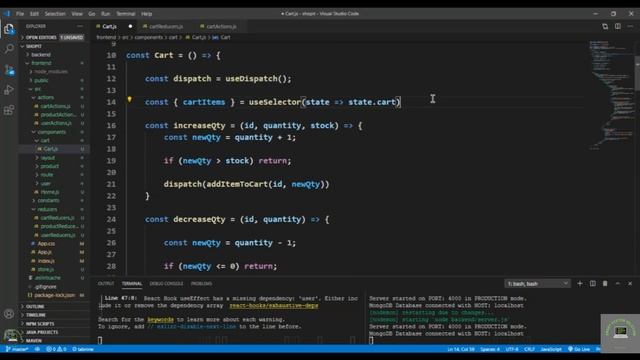The image size is (640, 360).
Task: Create a new terminal with plus icon
Action: click(580, 283)
